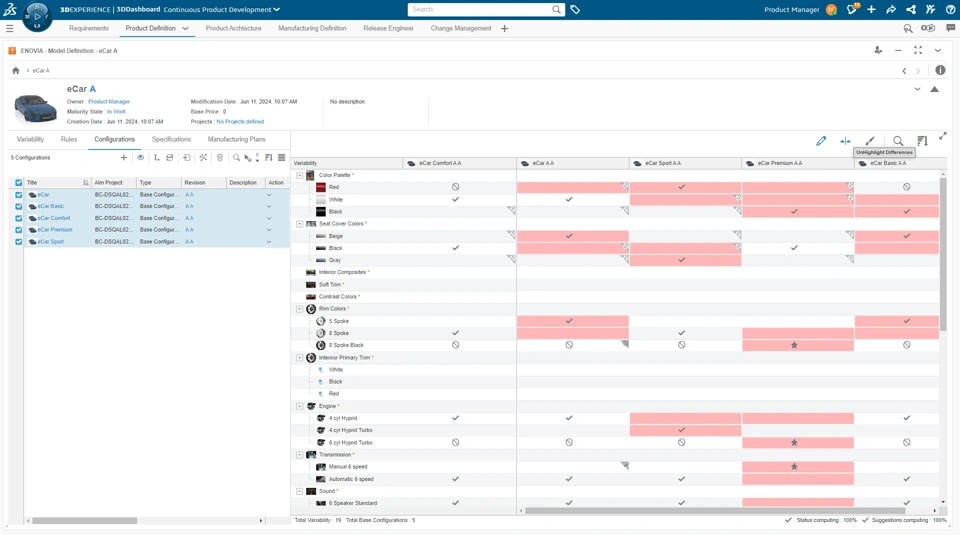The height and width of the screenshot is (535, 960).
Task: Open the Help question mark icon
Action: coord(950,9)
